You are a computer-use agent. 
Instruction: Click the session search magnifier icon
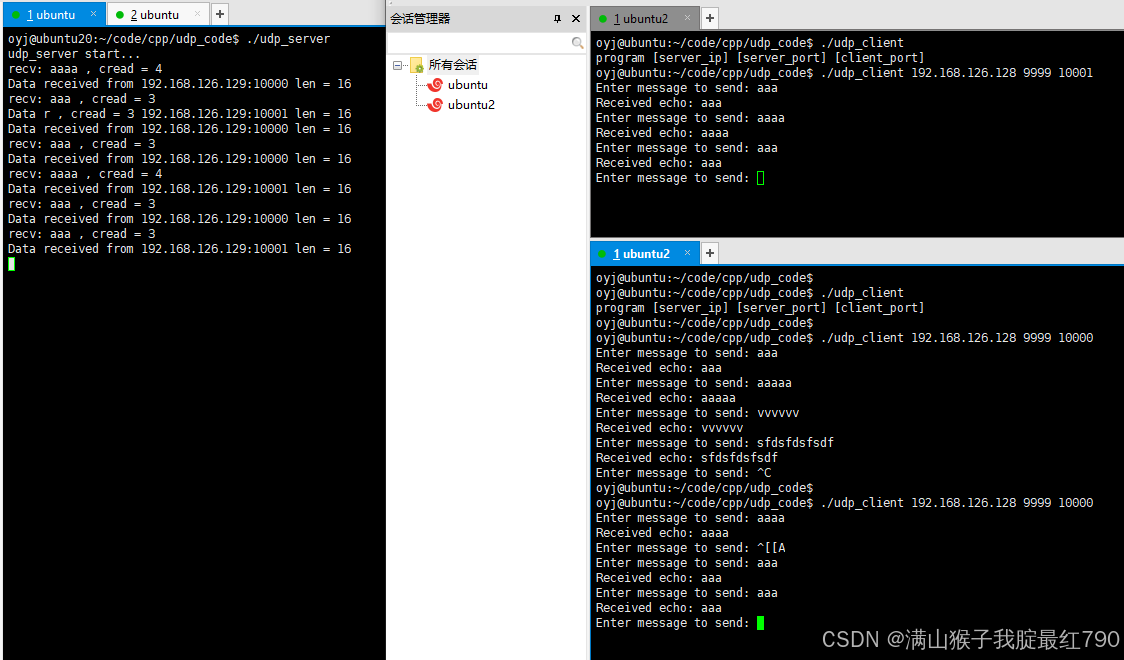tap(577, 43)
